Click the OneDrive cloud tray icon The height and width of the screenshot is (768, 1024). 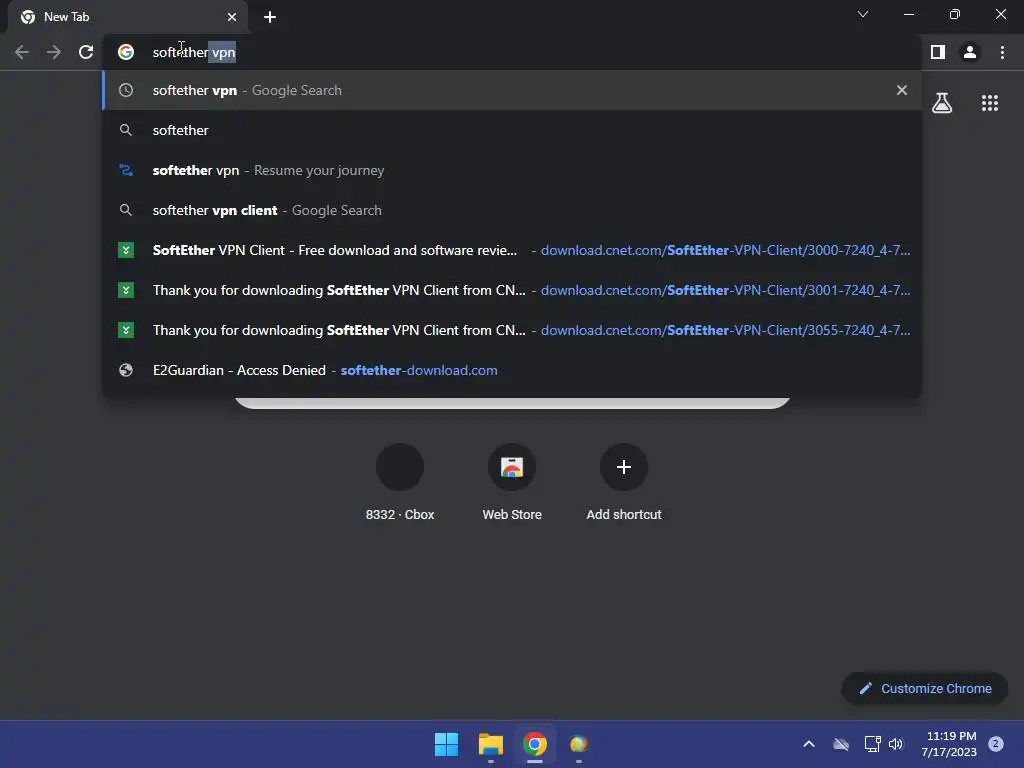click(x=841, y=744)
